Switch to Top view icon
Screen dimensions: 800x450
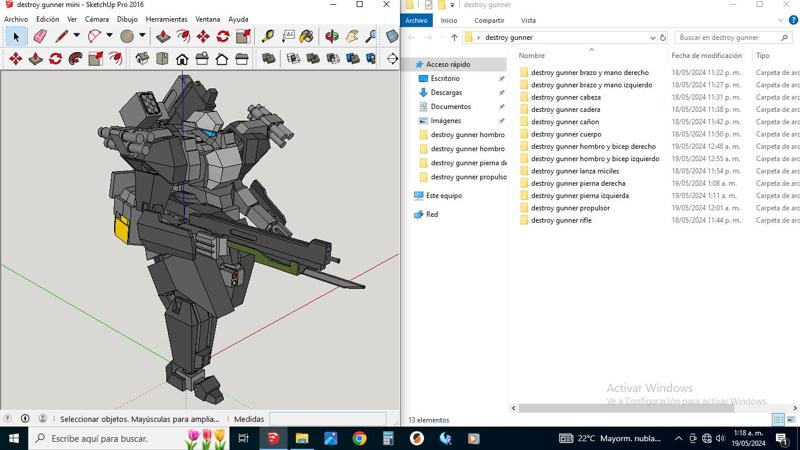click(x=162, y=59)
